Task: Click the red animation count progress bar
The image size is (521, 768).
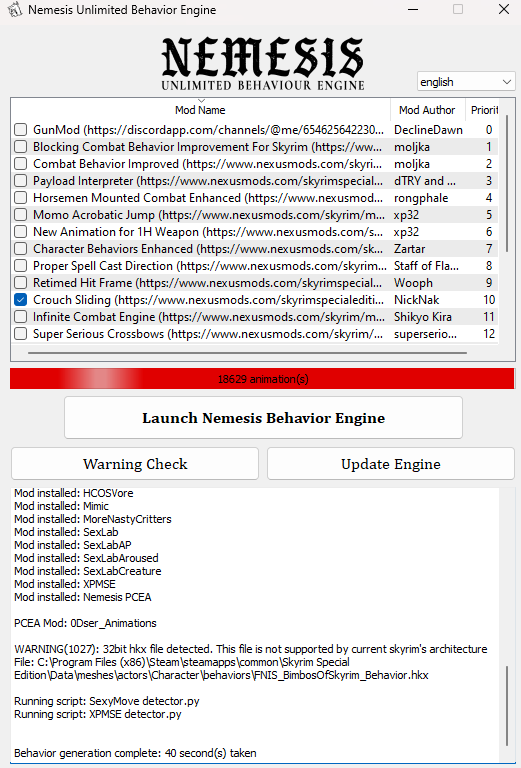Action: [262, 379]
